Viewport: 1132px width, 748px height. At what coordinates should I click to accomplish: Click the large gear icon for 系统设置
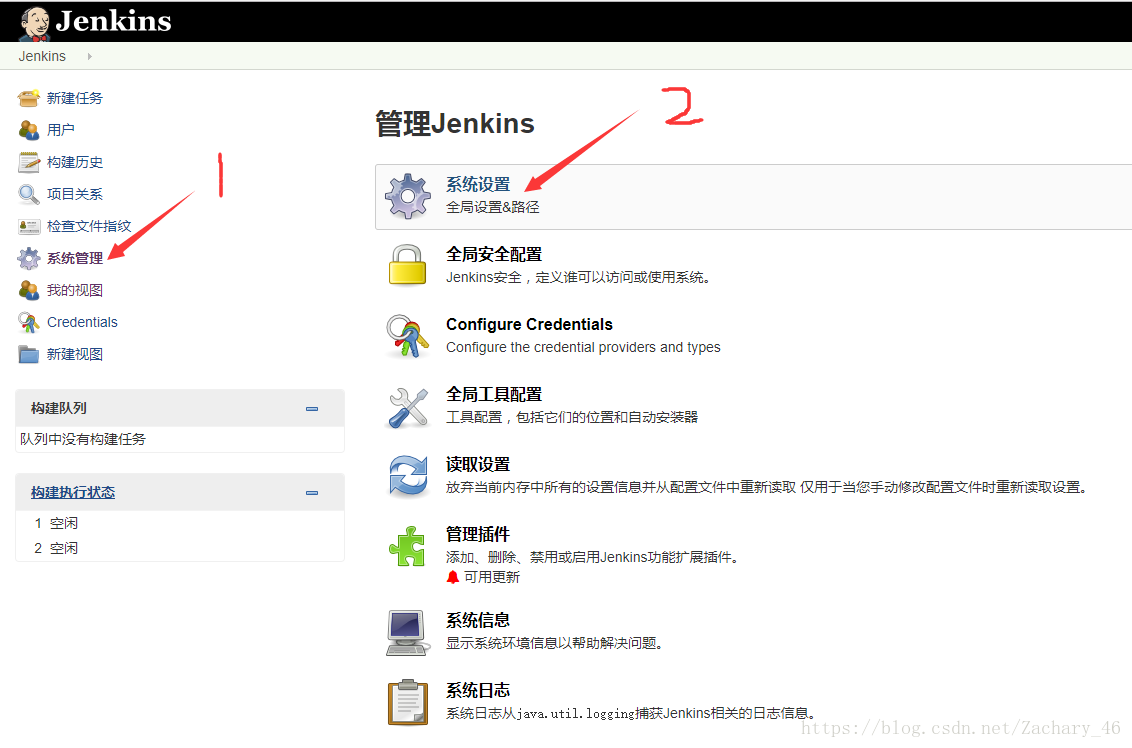(x=408, y=196)
